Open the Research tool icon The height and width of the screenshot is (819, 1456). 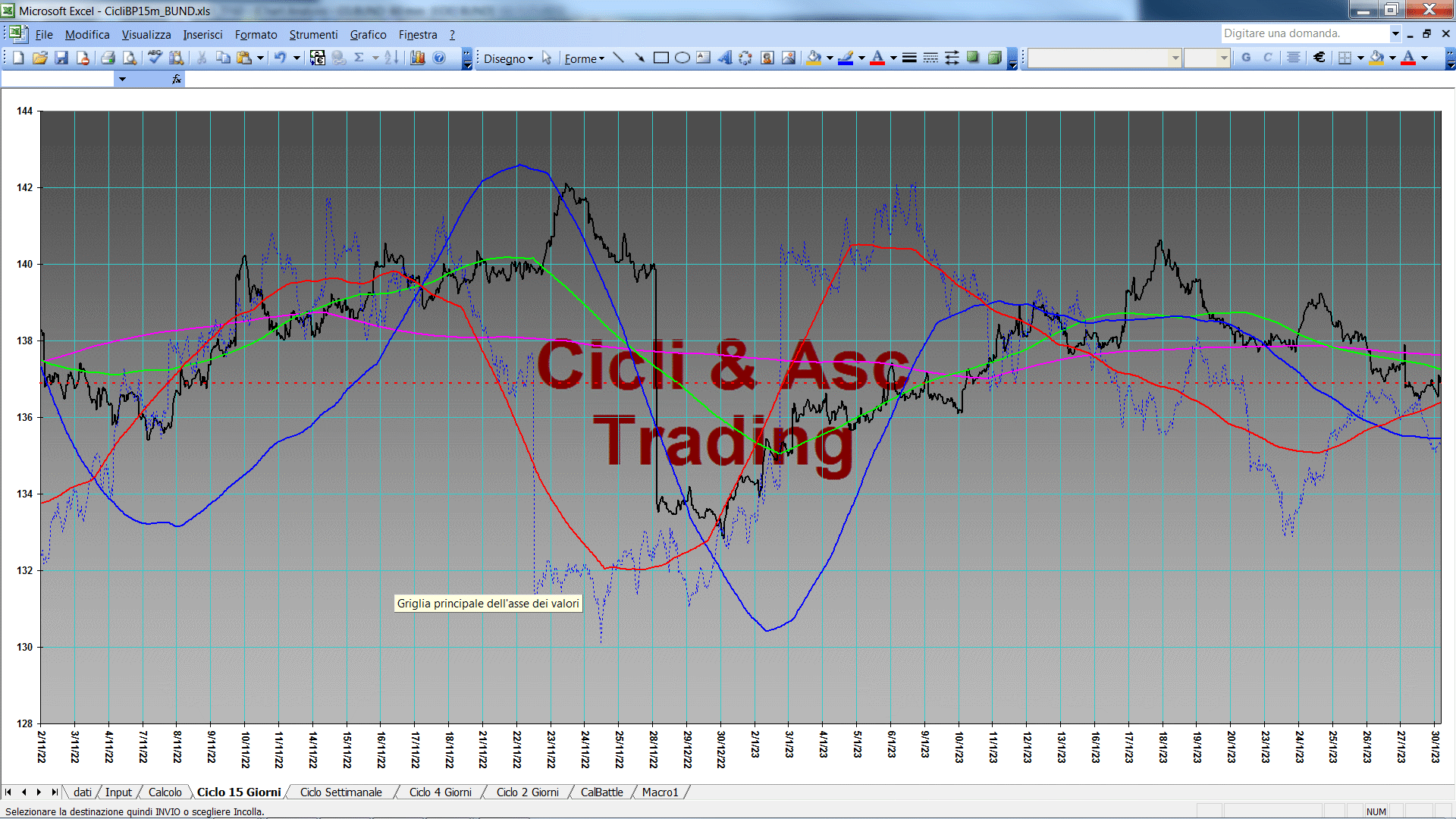[177, 58]
